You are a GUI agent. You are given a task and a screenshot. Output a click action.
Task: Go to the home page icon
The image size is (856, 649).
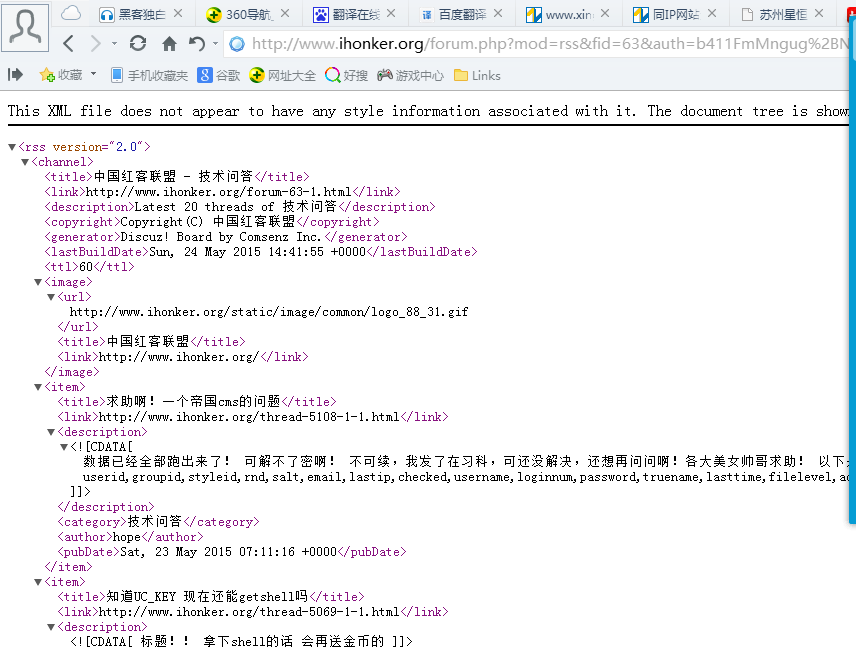pos(169,43)
